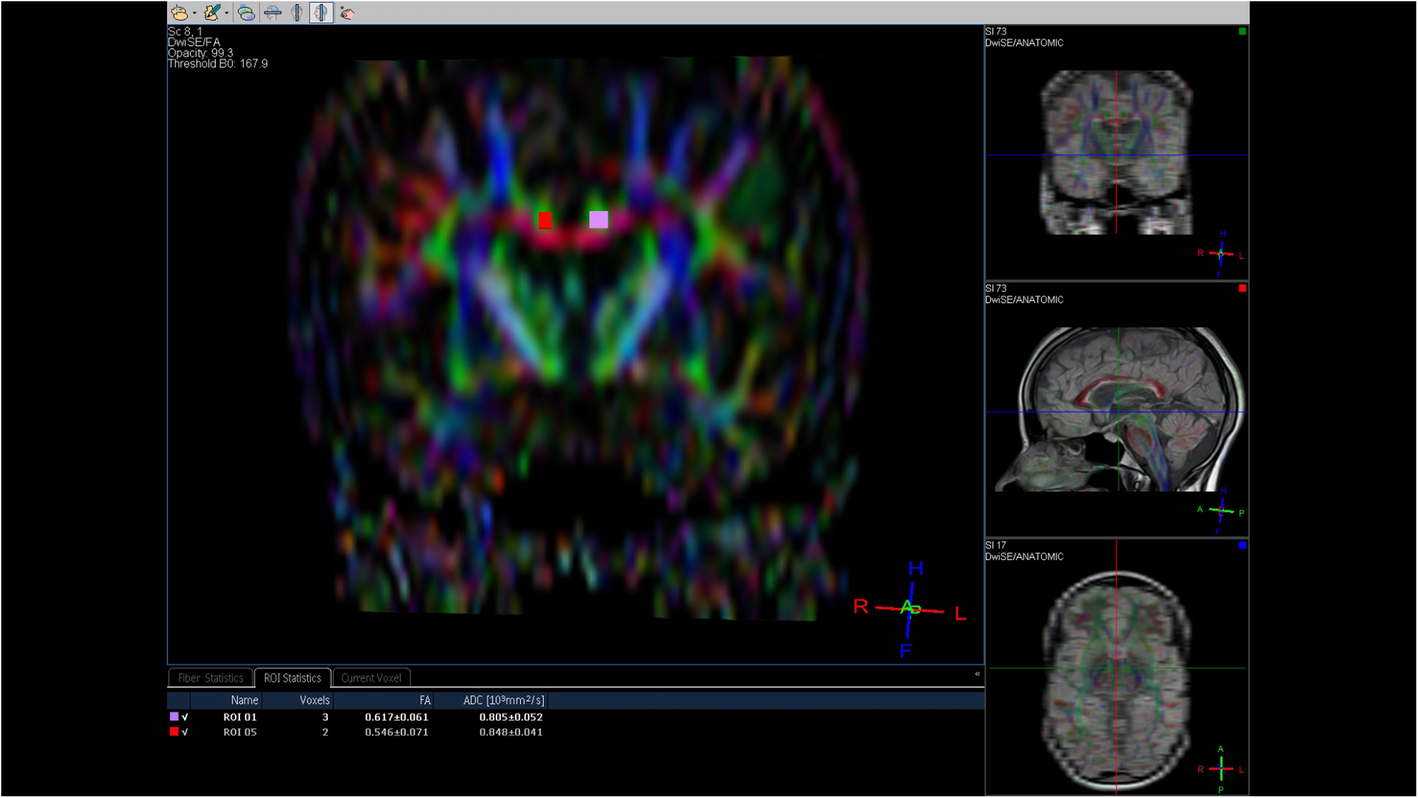Image resolution: width=1418 pixels, height=798 pixels.
Task: Select the ROI shape tool icon
Action: 179,13
